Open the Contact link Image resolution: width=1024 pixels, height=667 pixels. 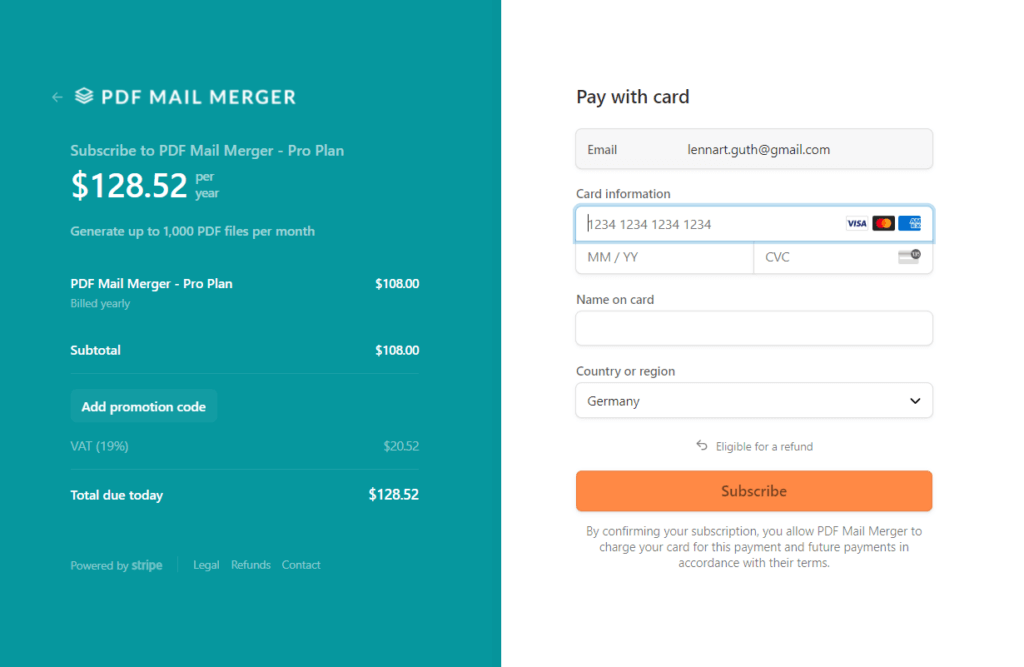click(301, 564)
